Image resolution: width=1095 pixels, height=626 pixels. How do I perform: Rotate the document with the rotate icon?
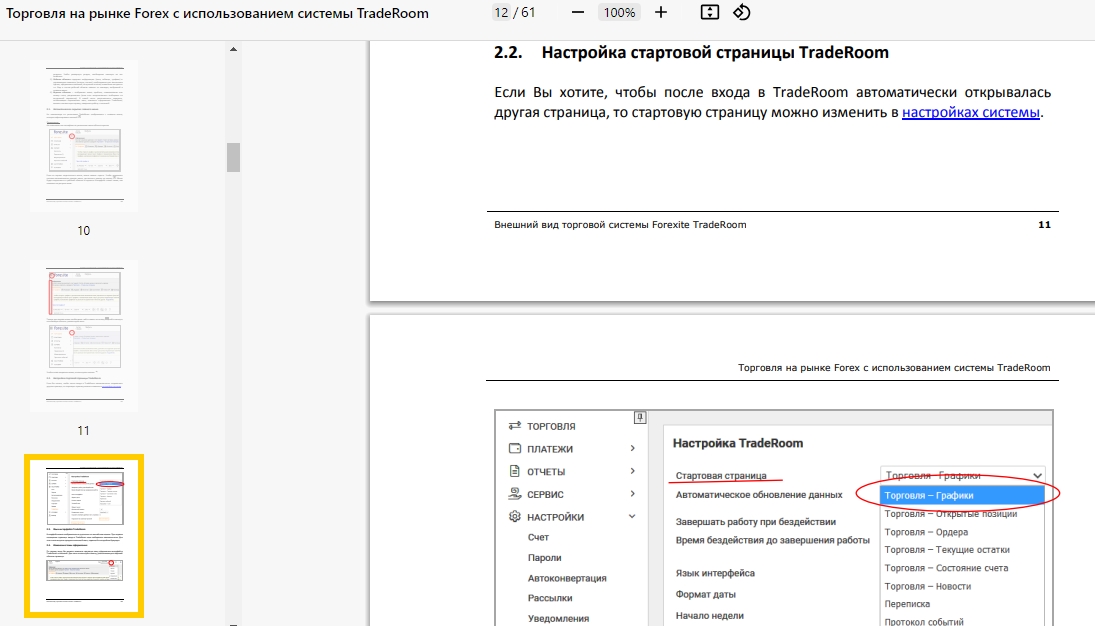742,13
